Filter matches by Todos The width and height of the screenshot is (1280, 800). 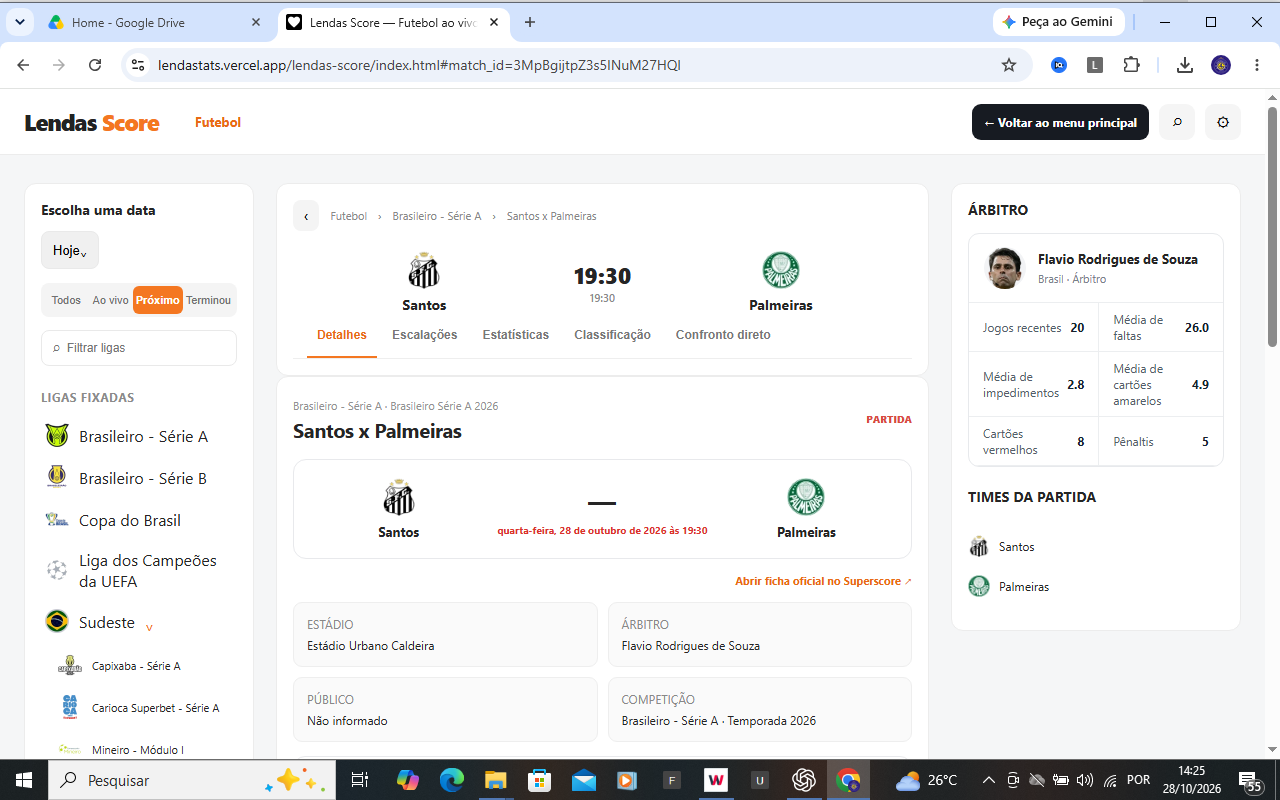tap(66, 300)
